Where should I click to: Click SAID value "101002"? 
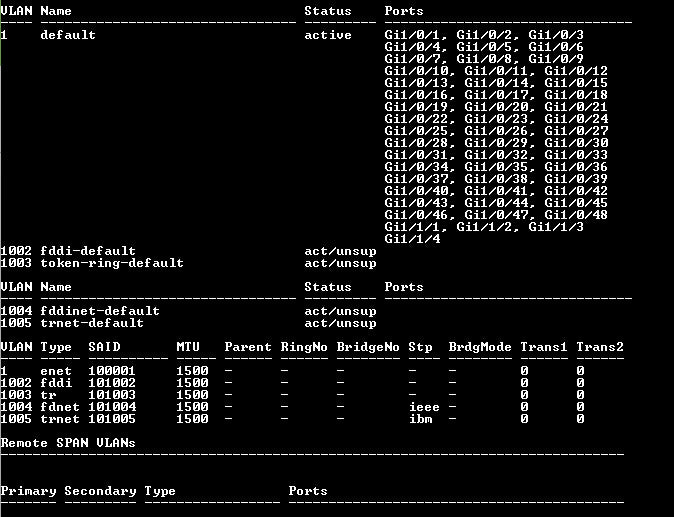click(112, 383)
